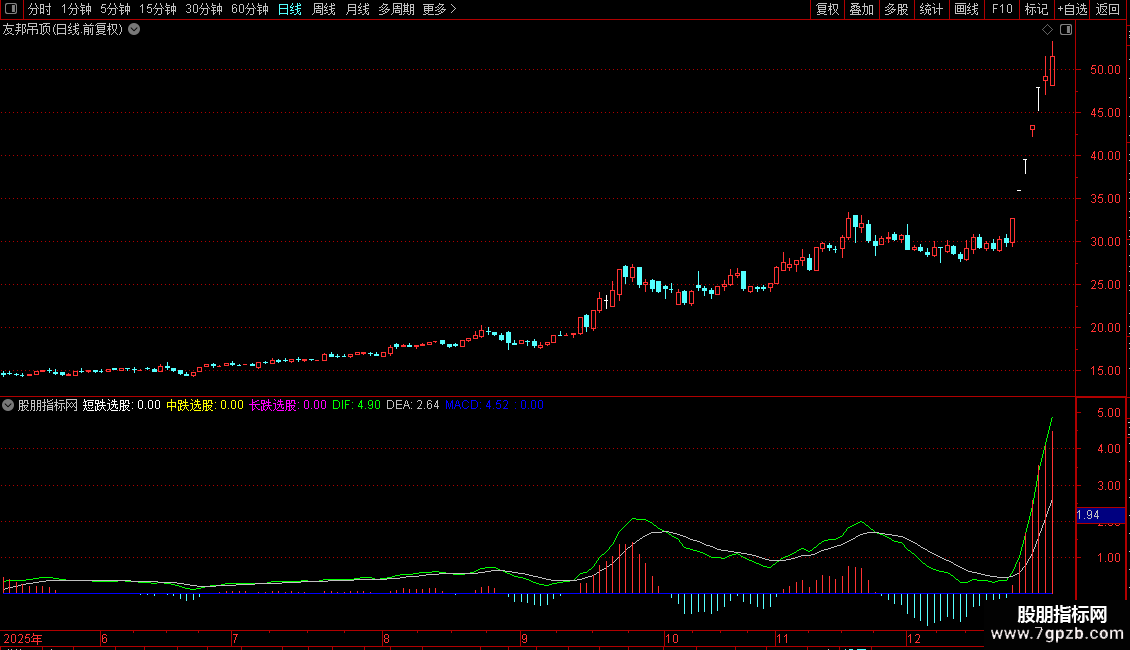This screenshot has height=650, width=1130.
Task: Click the 30.00 price axis label
Action: click(1105, 242)
